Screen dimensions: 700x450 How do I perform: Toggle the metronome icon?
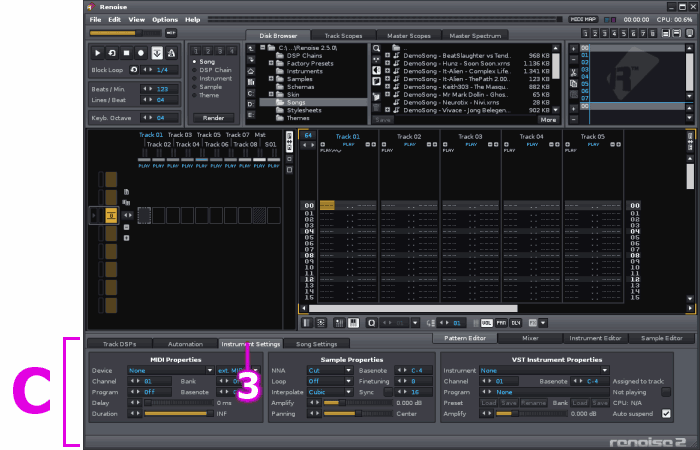pos(171,53)
